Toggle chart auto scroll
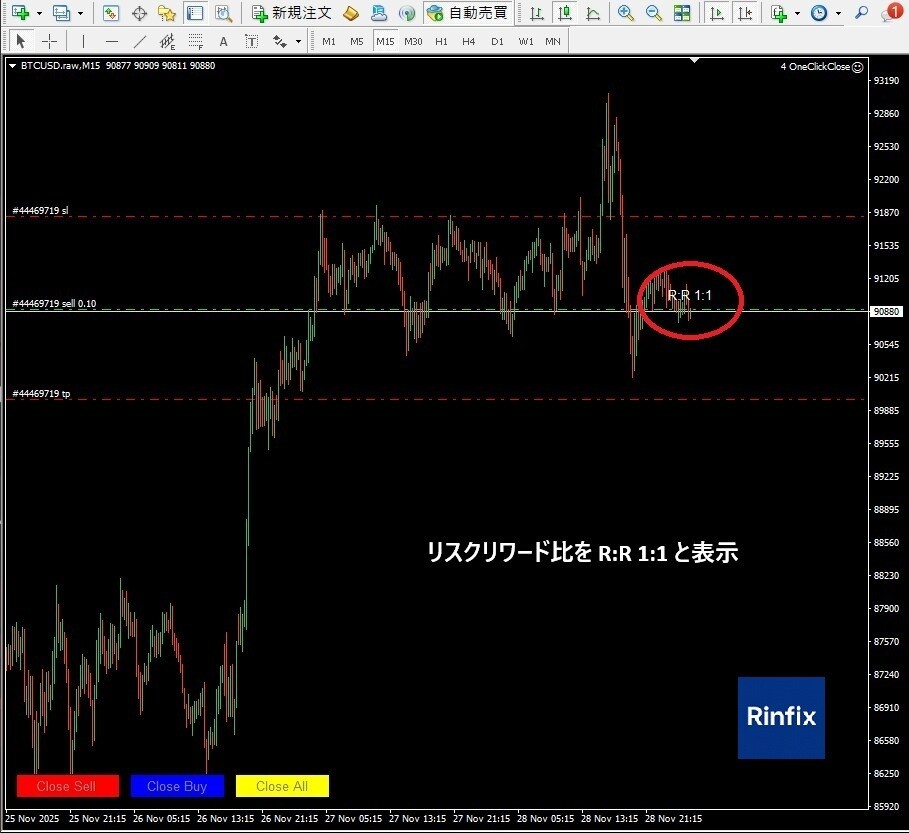This screenshot has height=833, width=909. pos(717,13)
